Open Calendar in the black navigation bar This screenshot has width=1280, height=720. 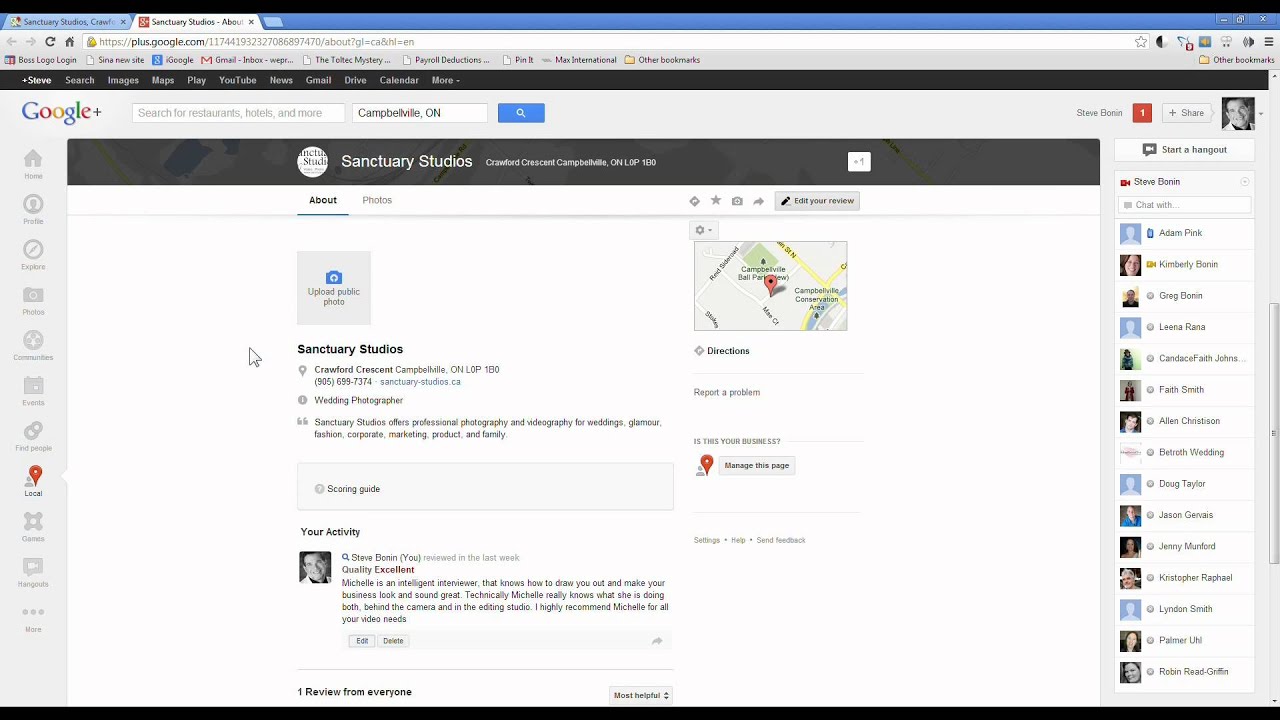(x=399, y=80)
